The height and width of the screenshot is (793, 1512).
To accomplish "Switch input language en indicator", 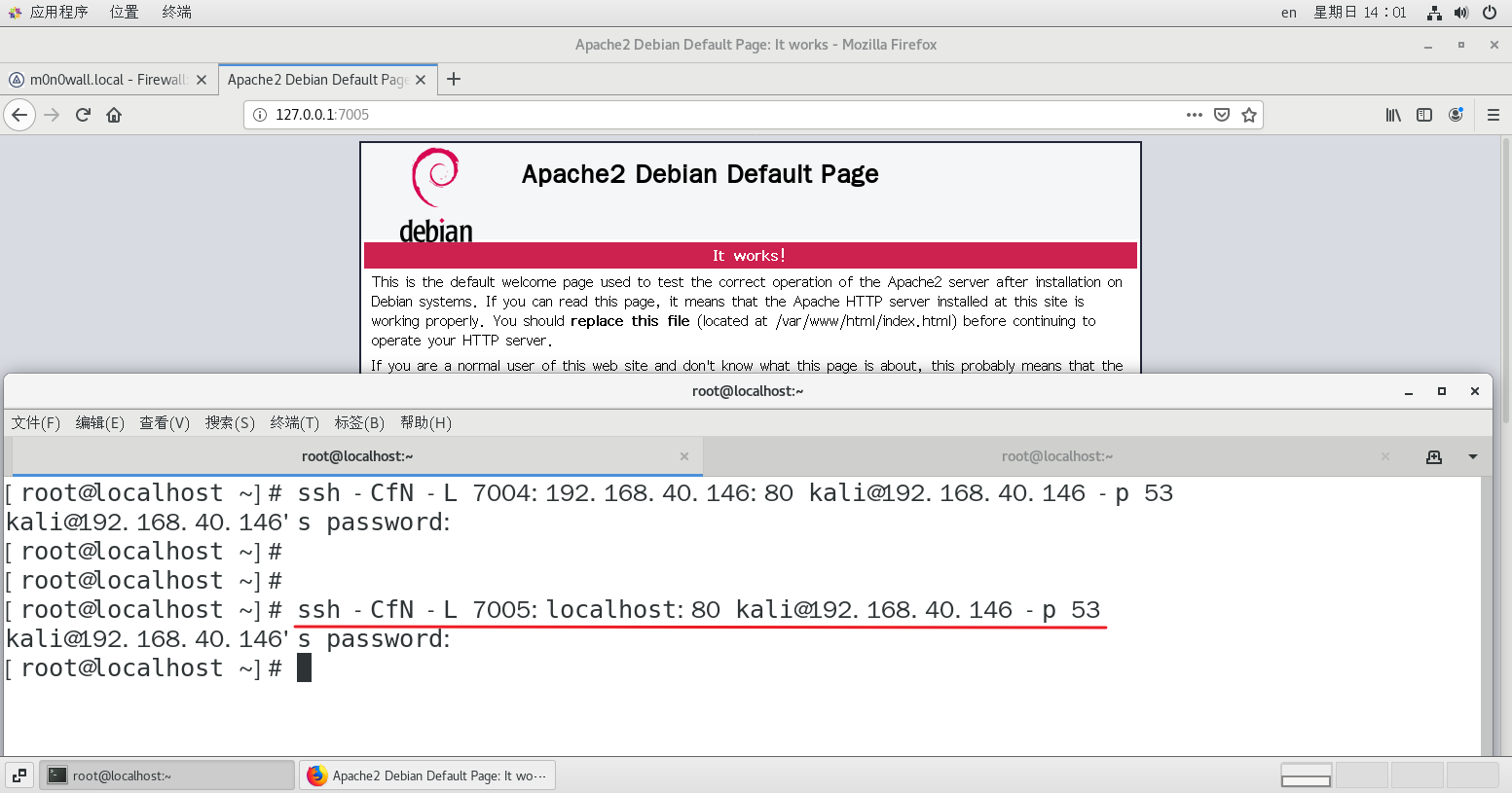I will [x=1289, y=13].
